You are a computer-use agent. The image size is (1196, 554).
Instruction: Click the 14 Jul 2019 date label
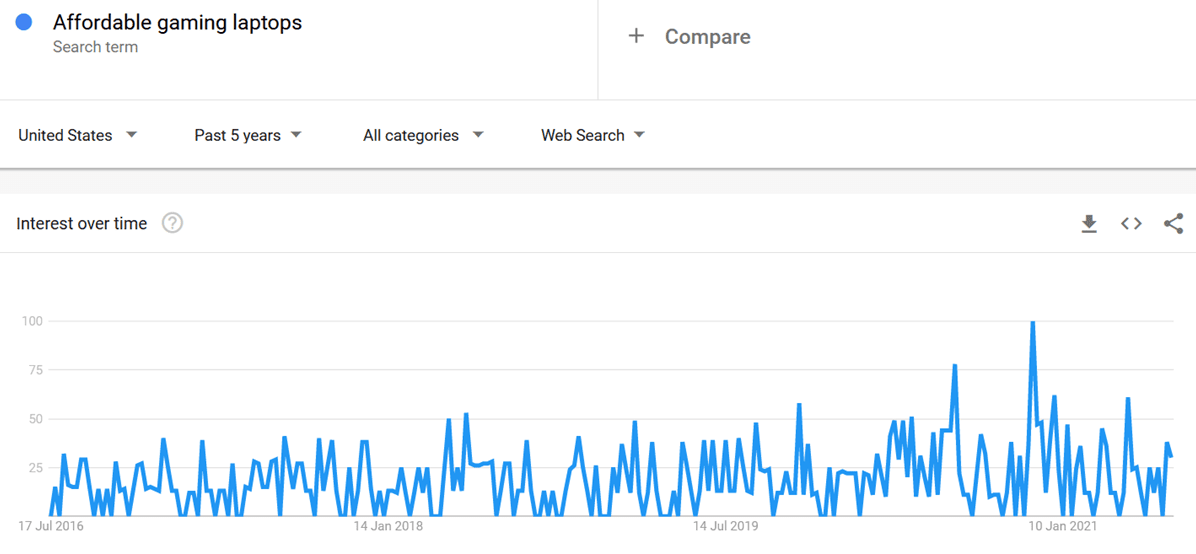click(726, 525)
